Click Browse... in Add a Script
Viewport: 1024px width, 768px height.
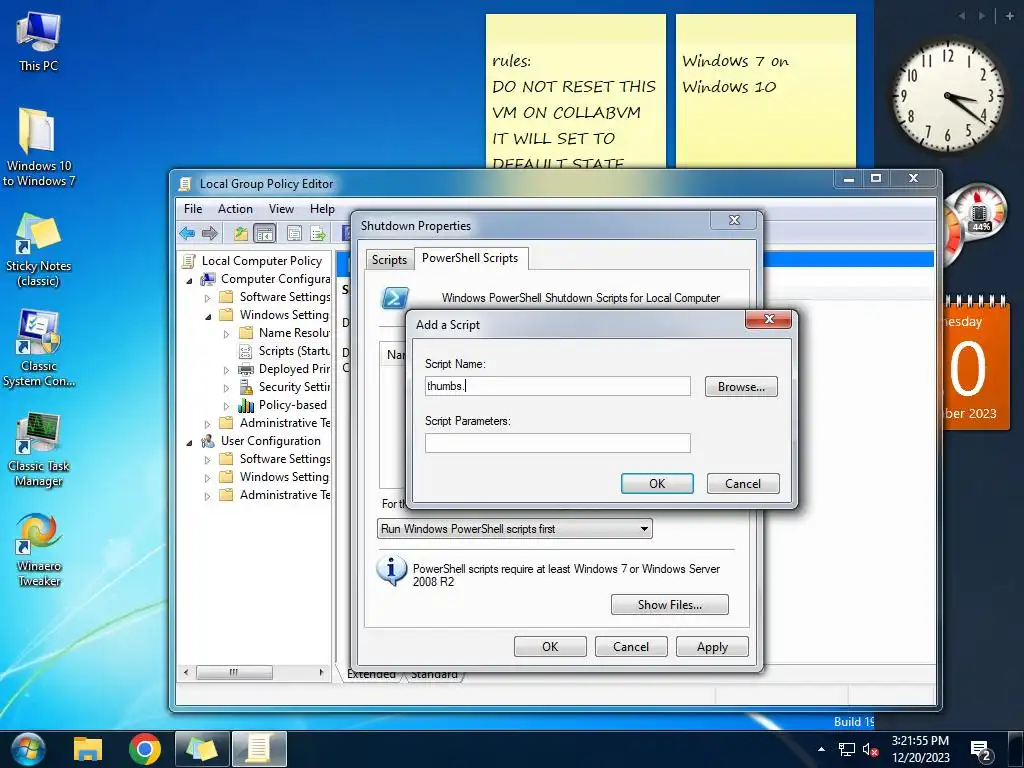click(741, 387)
